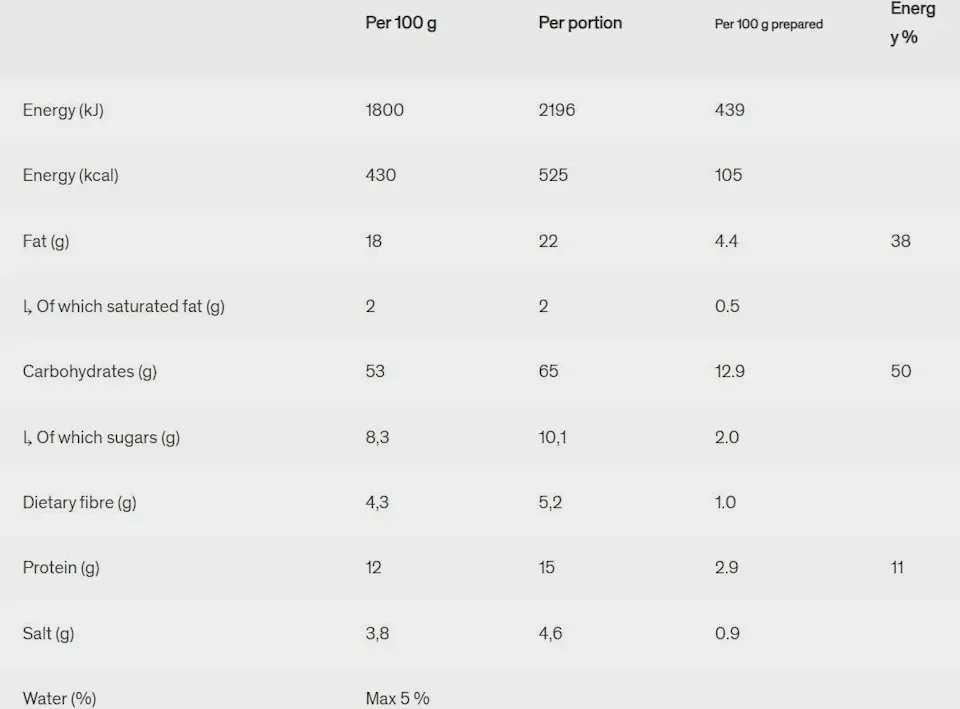Screen dimensions: 960x709
Task: Select the 2196 kJ per portion value
Action: click(x=557, y=110)
